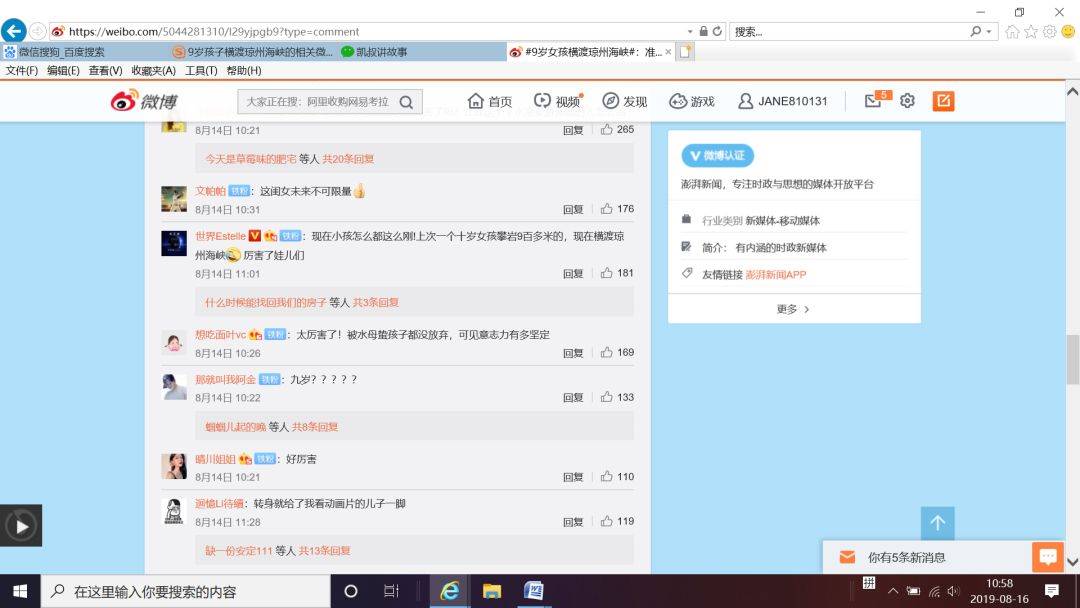The width and height of the screenshot is (1080, 608).
Task: Open the 工具(T) menu
Action: point(201,70)
